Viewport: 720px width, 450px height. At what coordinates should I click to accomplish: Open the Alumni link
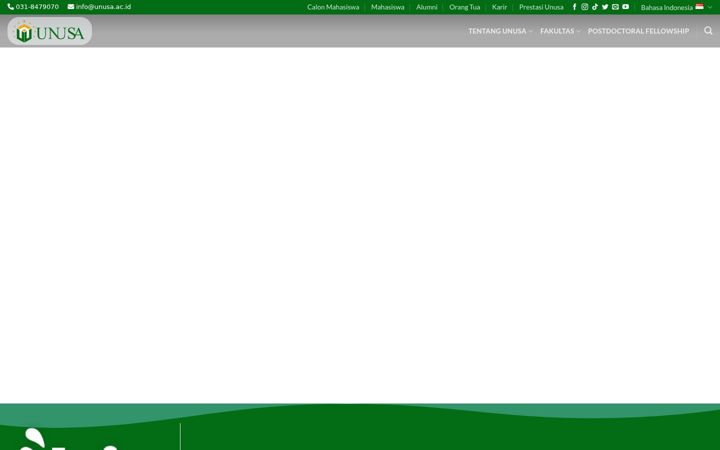pos(427,7)
